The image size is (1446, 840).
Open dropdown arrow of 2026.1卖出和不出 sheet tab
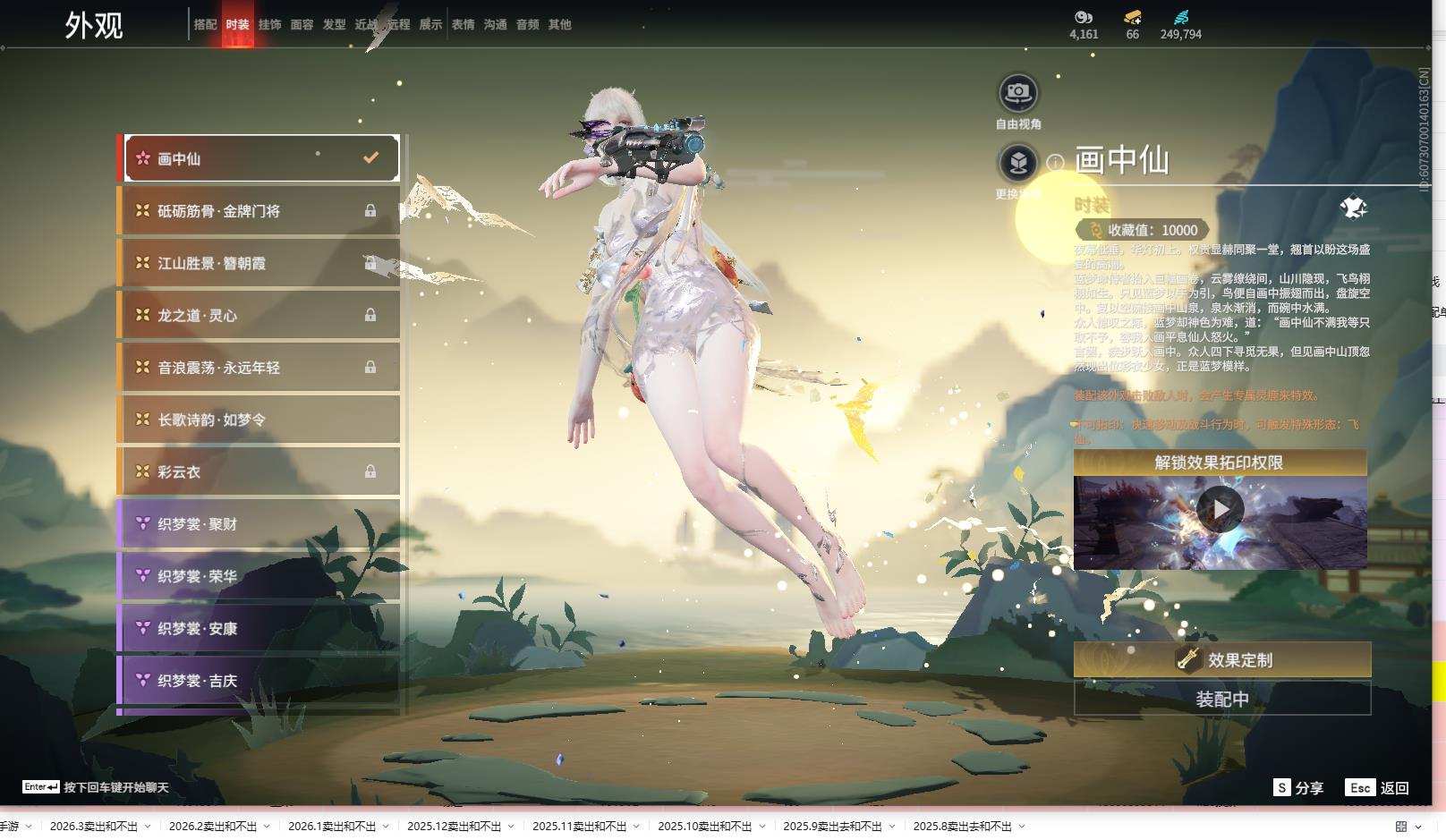point(386,827)
